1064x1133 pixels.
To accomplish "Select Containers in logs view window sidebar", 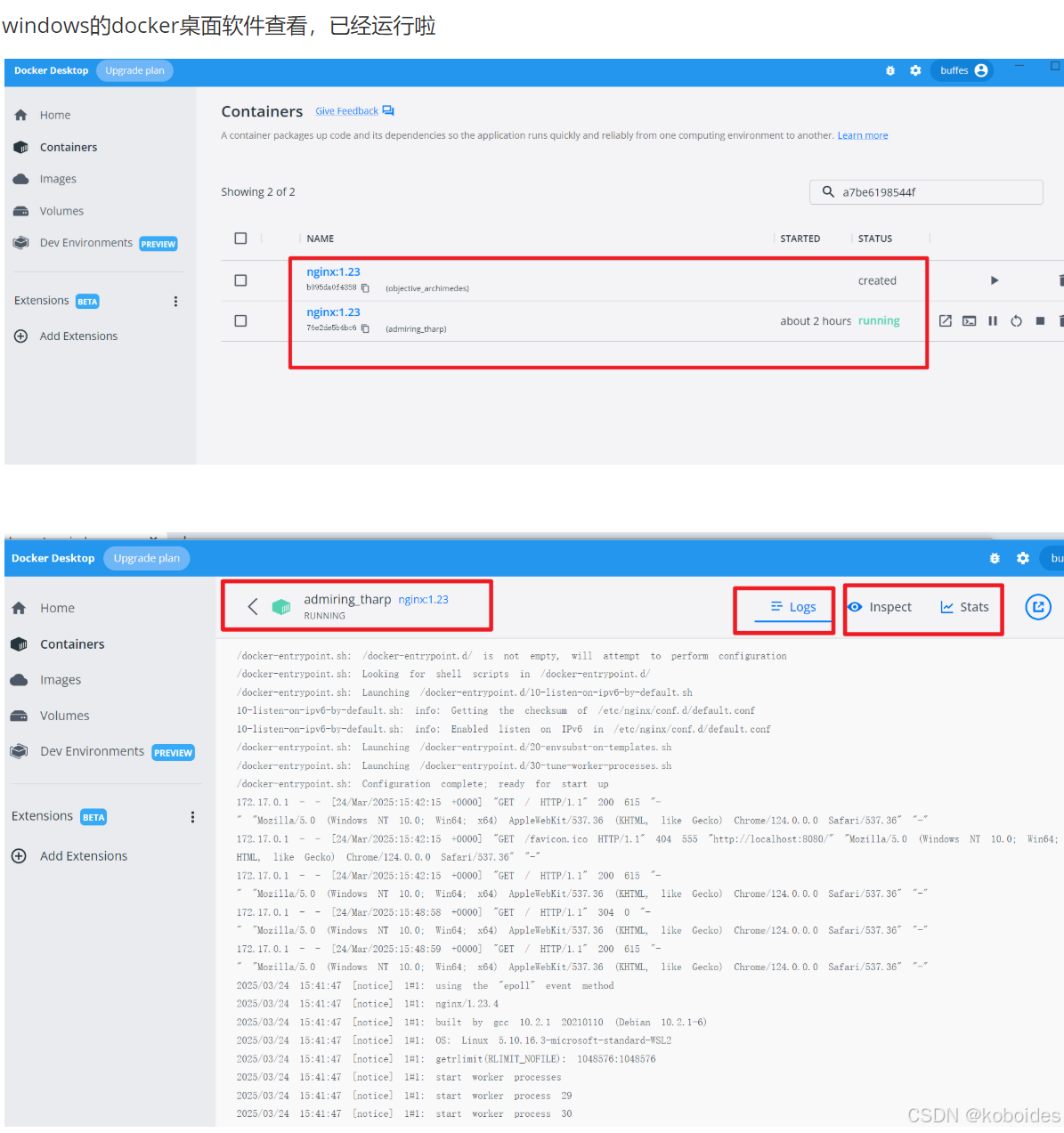I will (x=72, y=644).
